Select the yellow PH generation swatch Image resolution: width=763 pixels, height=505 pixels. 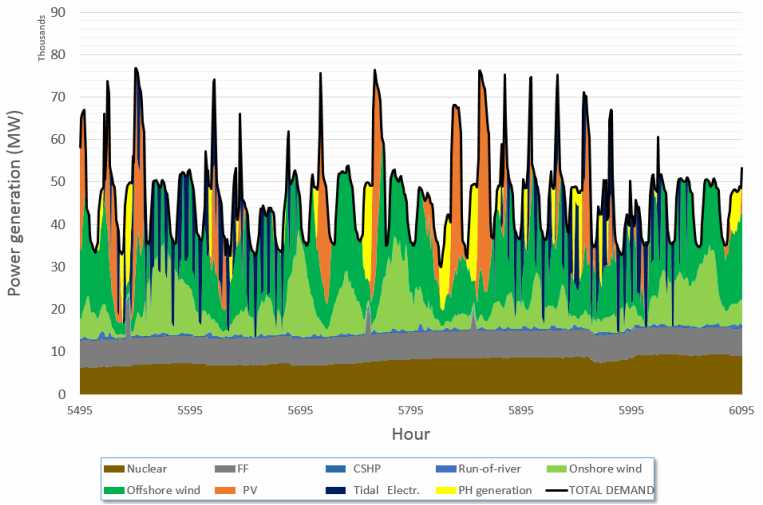click(x=444, y=490)
